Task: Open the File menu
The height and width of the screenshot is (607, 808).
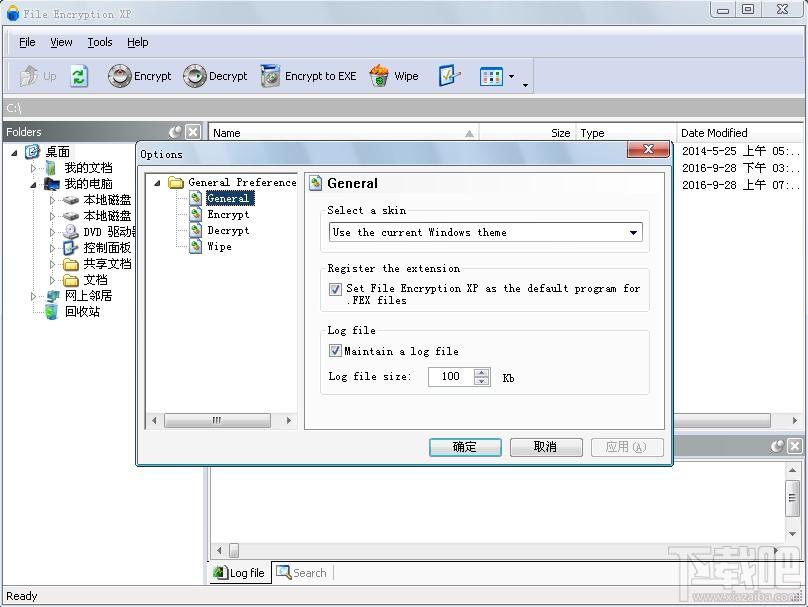Action: click(x=27, y=42)
